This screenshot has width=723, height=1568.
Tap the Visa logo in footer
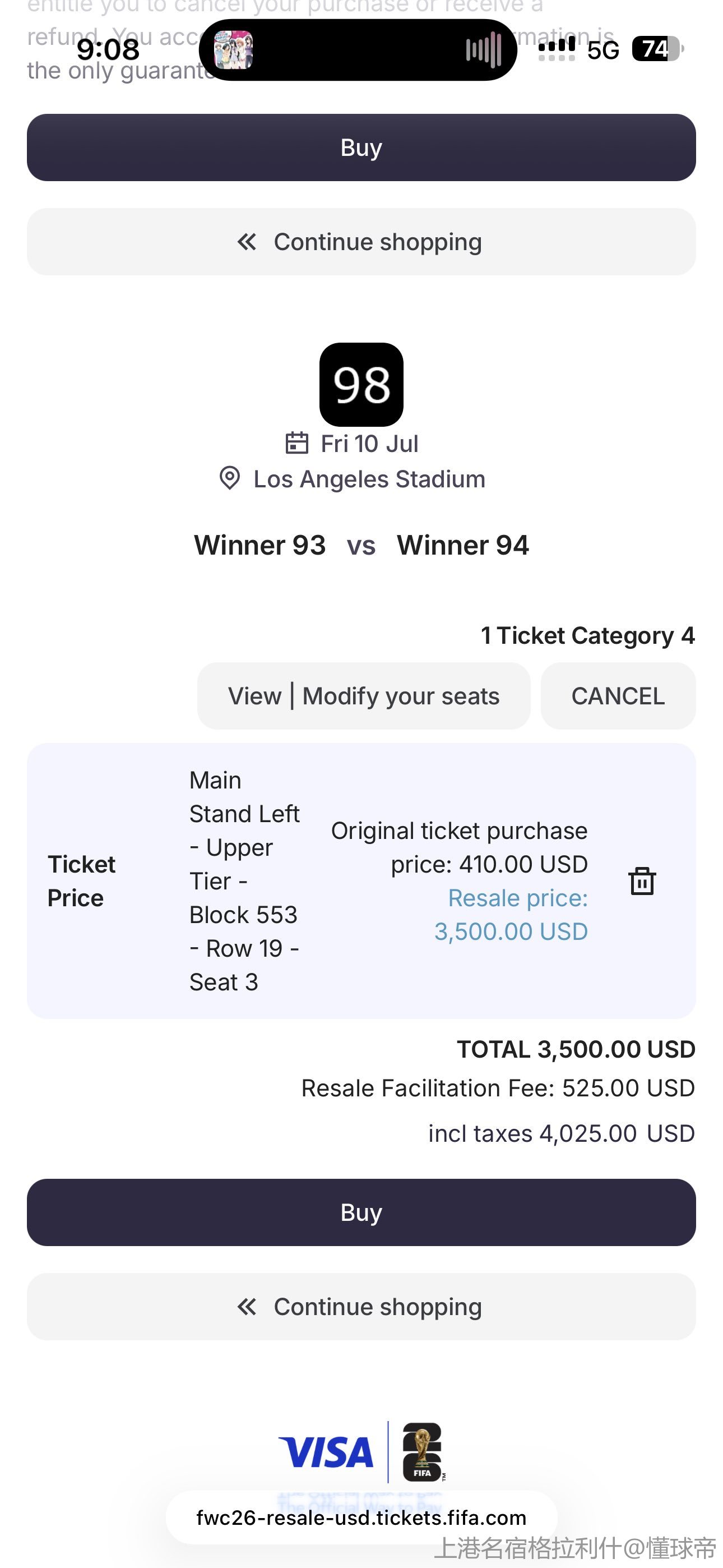point(326,1452)
